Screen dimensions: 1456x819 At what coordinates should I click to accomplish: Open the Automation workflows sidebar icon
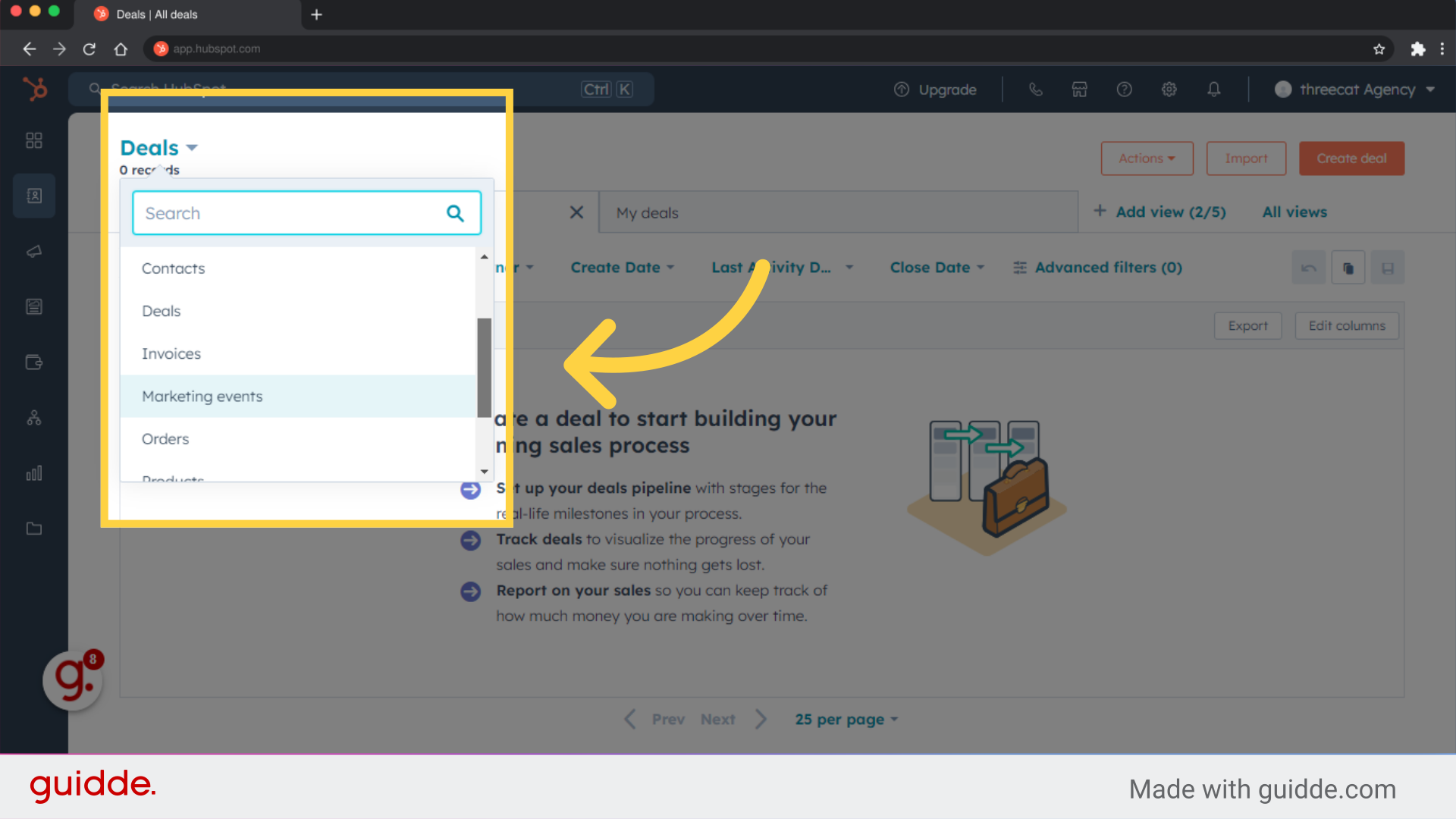(x=34, y=418)
